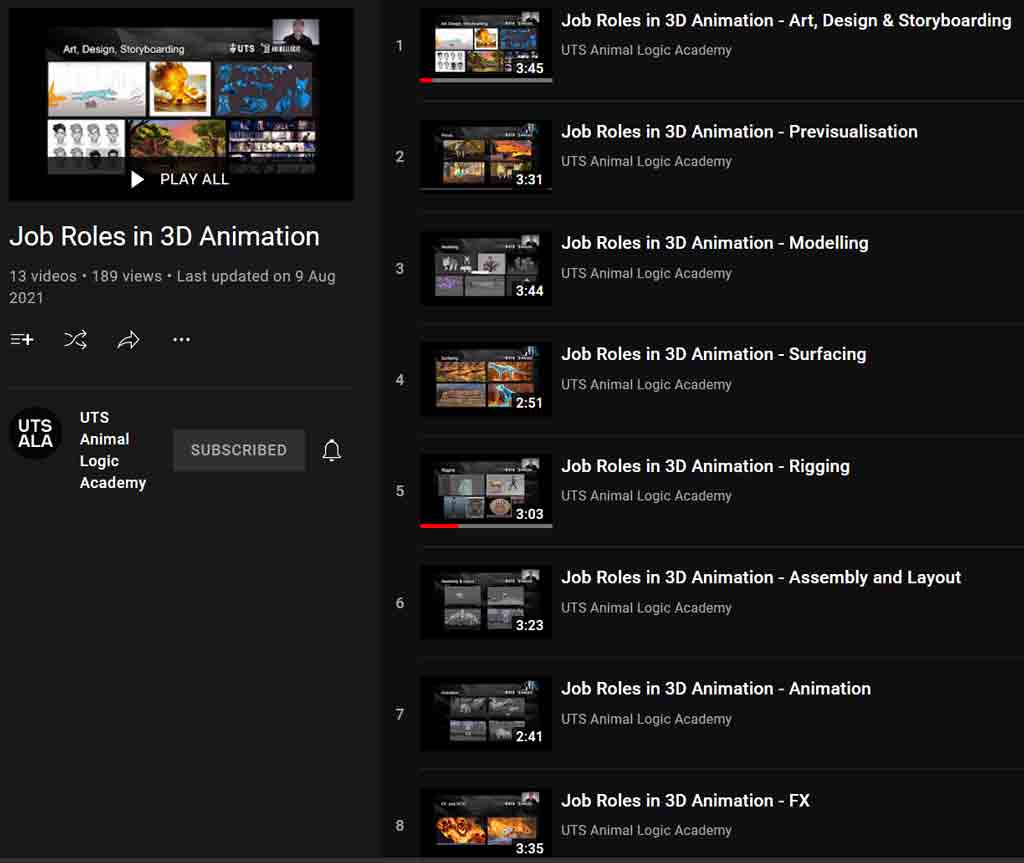Open the video titled Job Roles in 3D Animation - Rigging
The image size is (1024, 863).
(706, 465)
